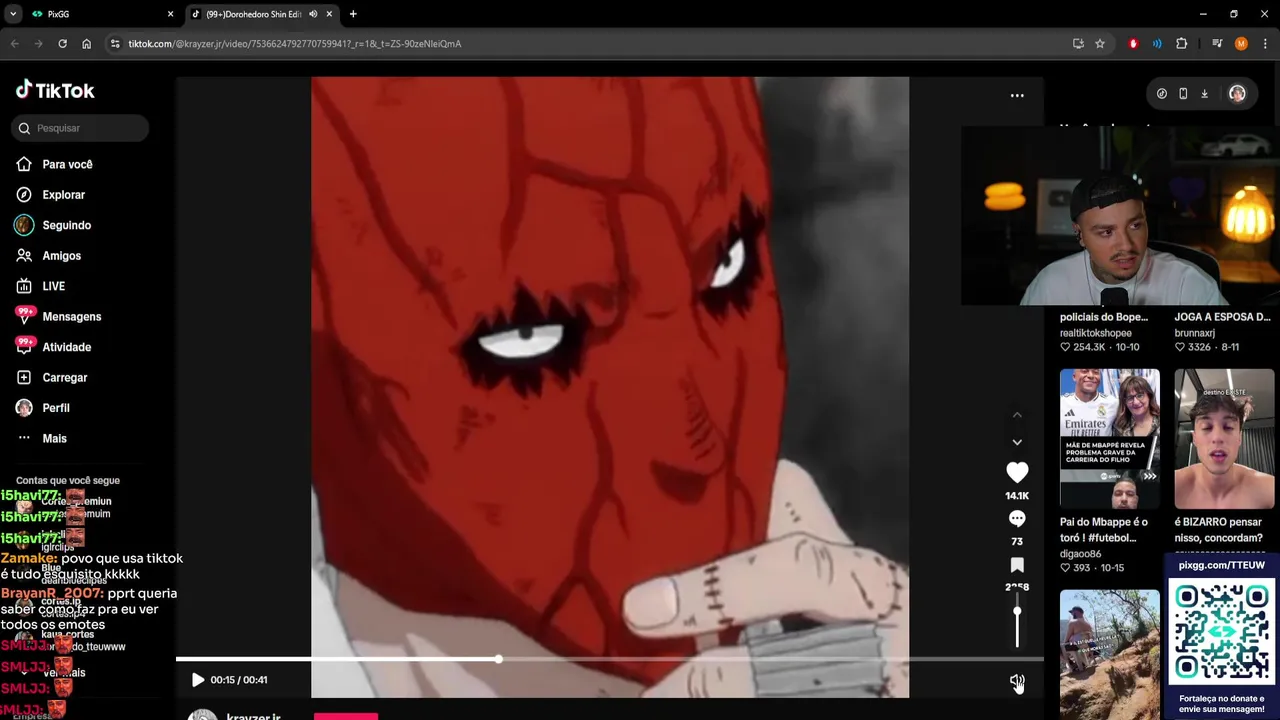
Task: Open the browser home page
Action: pyautogui.click(x=87, y=44)
